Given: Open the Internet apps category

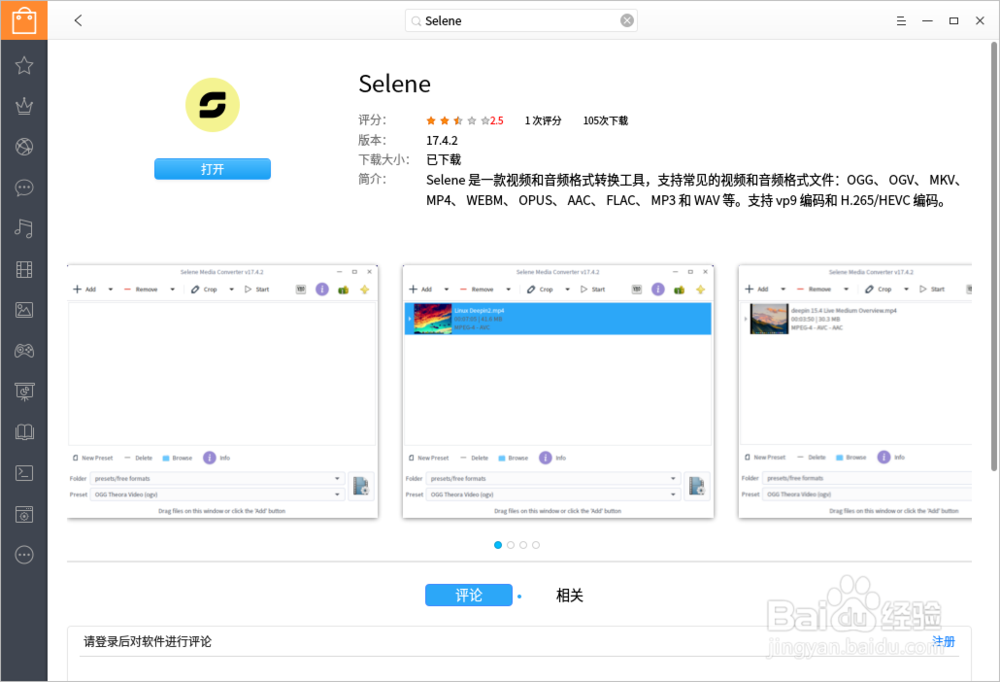Looking at the screenshot, I should pyautogui.click(x=25, y=147).
